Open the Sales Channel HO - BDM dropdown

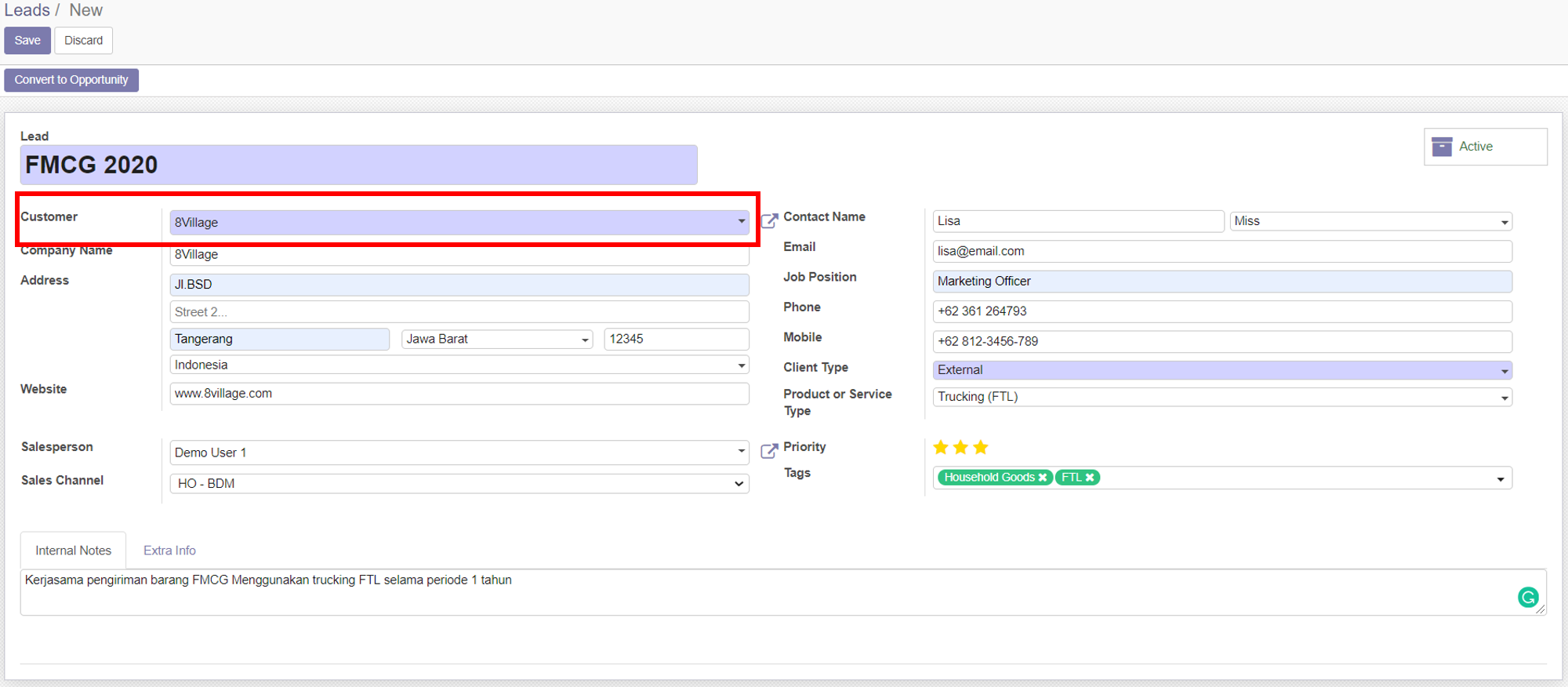(739, 484)
